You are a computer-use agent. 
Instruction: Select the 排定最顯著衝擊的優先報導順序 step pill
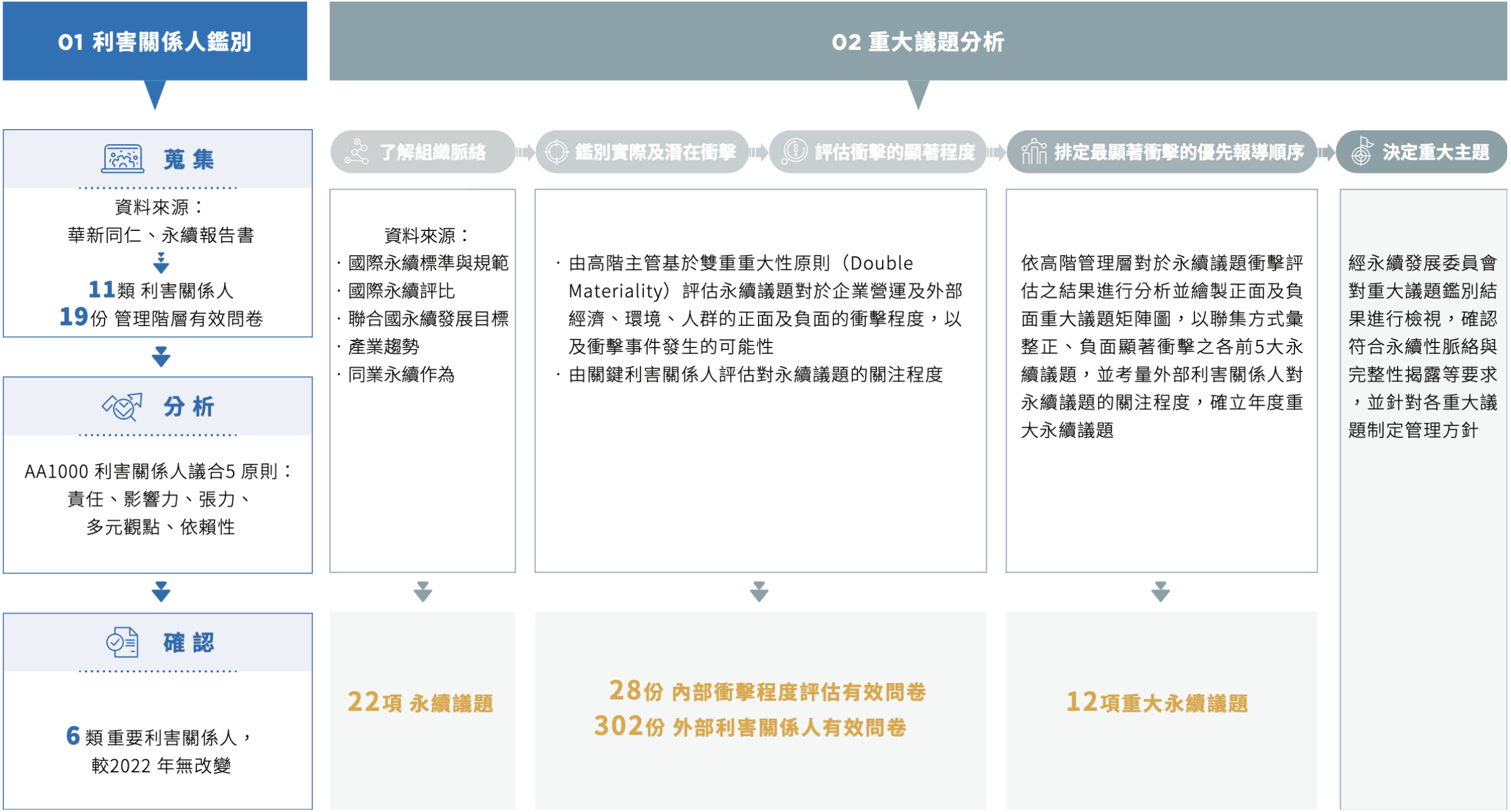pyautogui.click(x=1162, y=152)
